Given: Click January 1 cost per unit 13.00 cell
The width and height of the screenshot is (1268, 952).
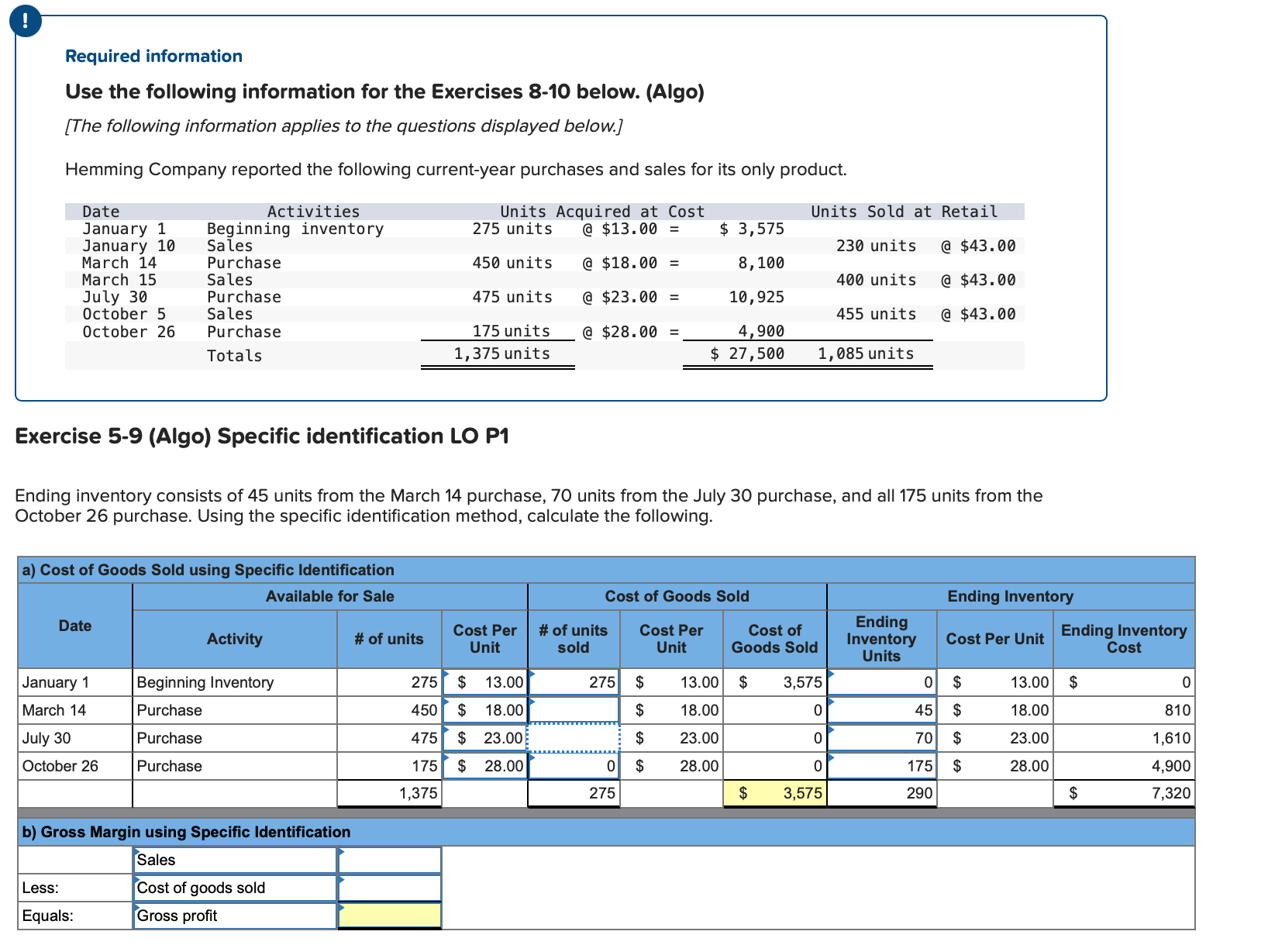Looking at the screenshot, I should point(485,682).
